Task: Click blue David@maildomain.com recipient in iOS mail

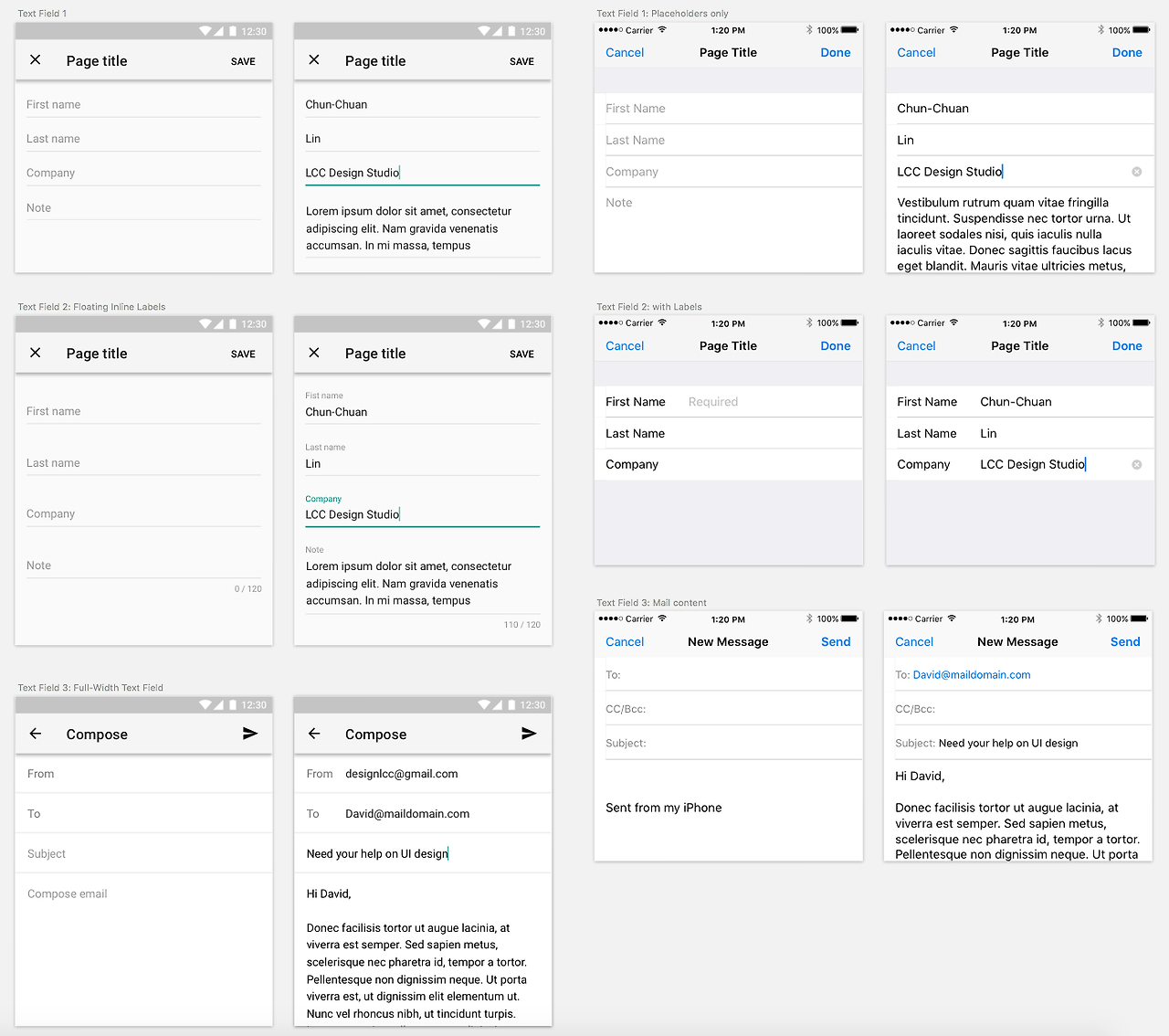Action: 972,675
